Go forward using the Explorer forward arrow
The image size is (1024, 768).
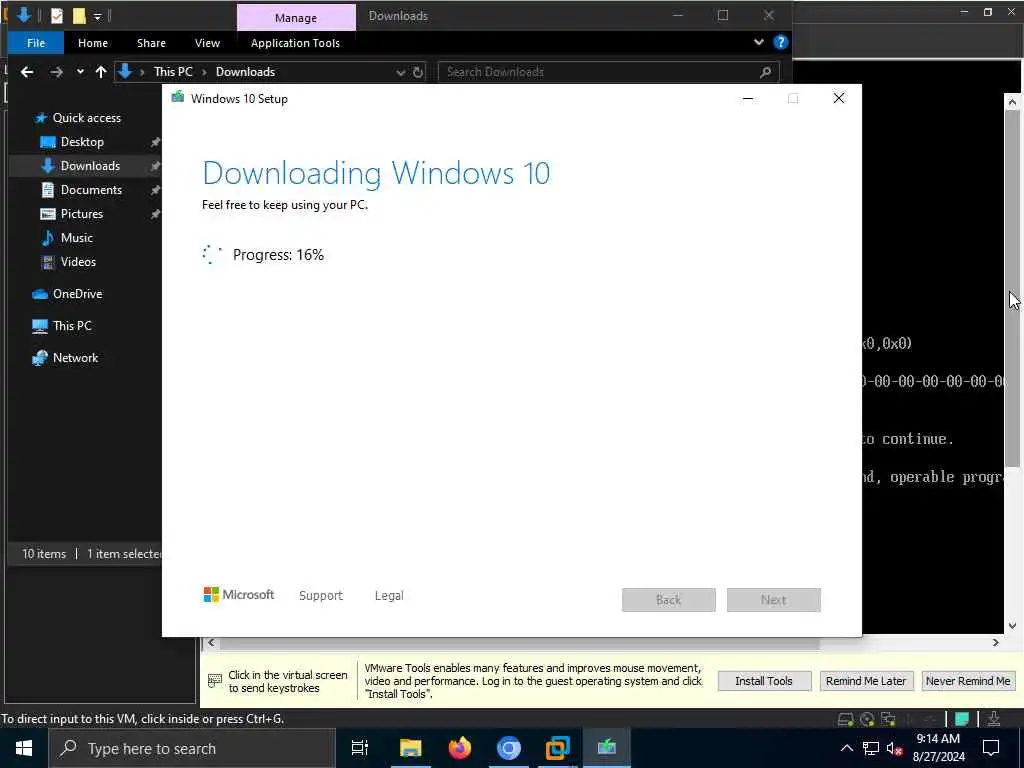(x=57, y=72)
